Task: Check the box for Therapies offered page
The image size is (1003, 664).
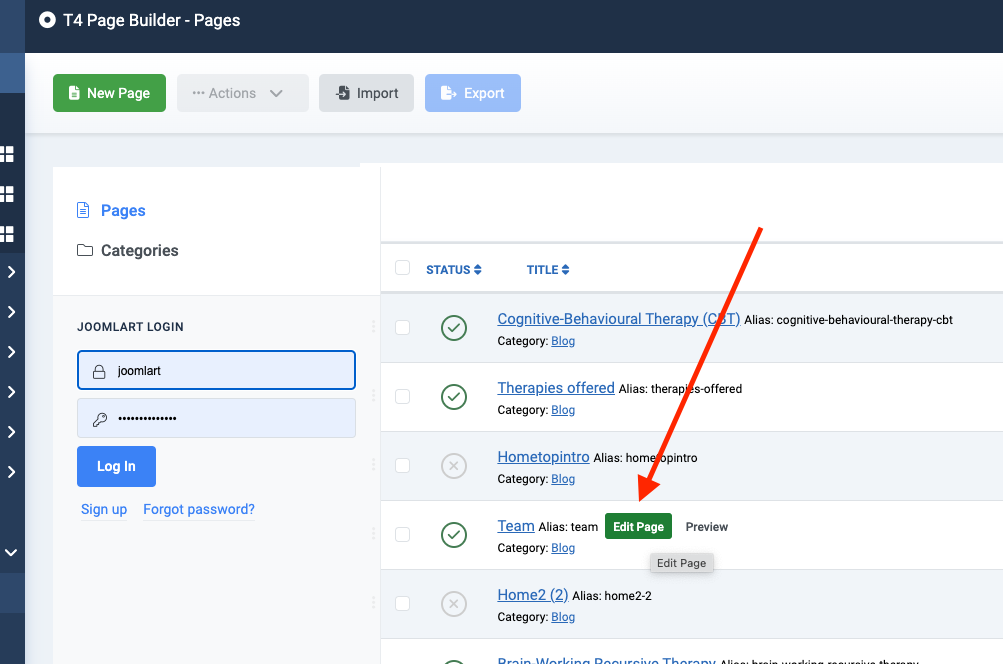Action: (x=402, y=397)
